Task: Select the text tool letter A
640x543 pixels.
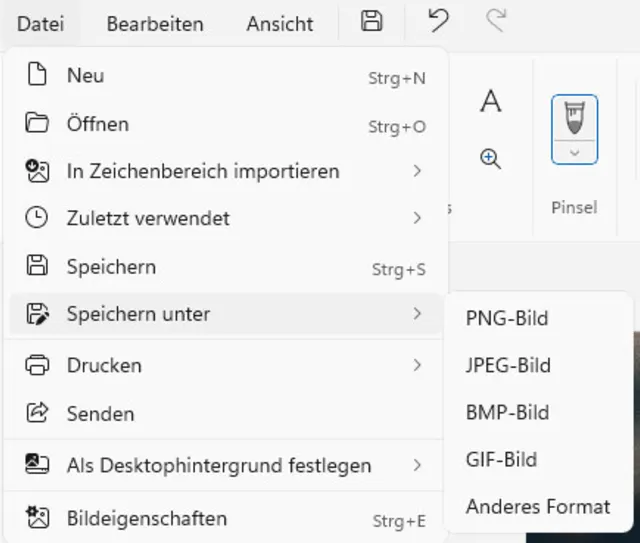Action: tap(490, 101)
